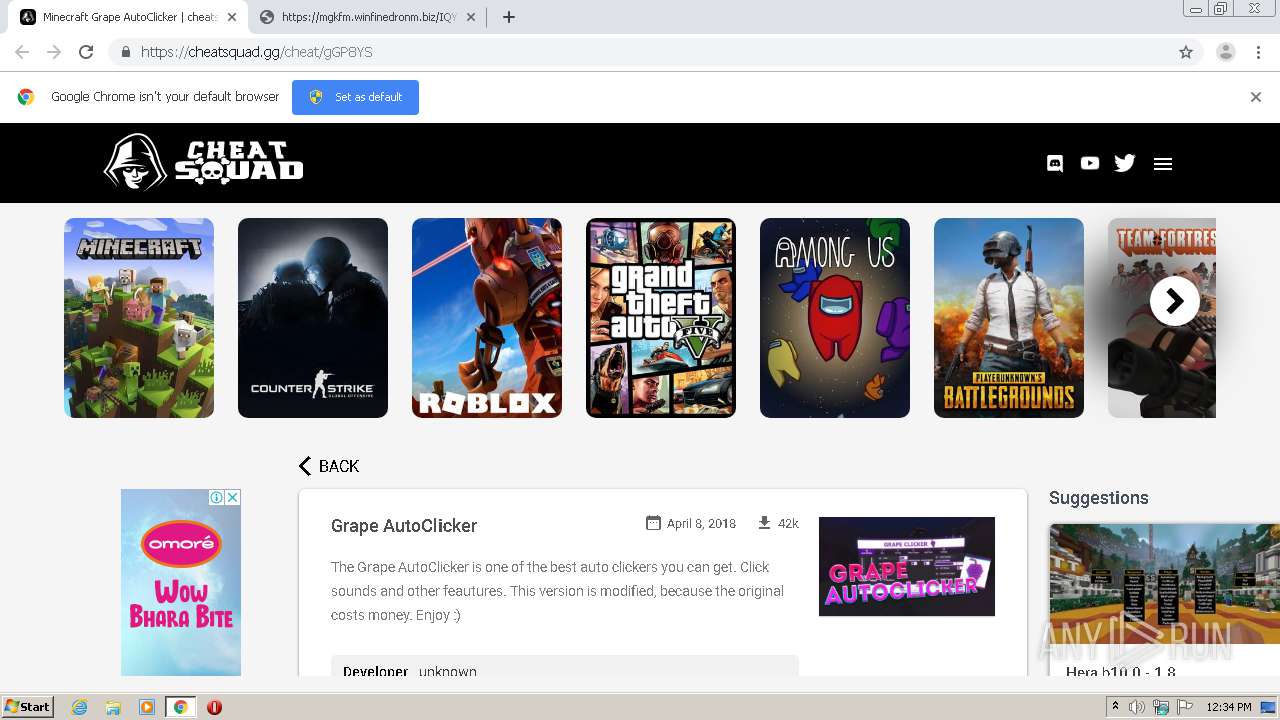This screenshot has width=1280, height=720.
Task: Reload the page with the refresh icon
Action: [x=86, y=52]
